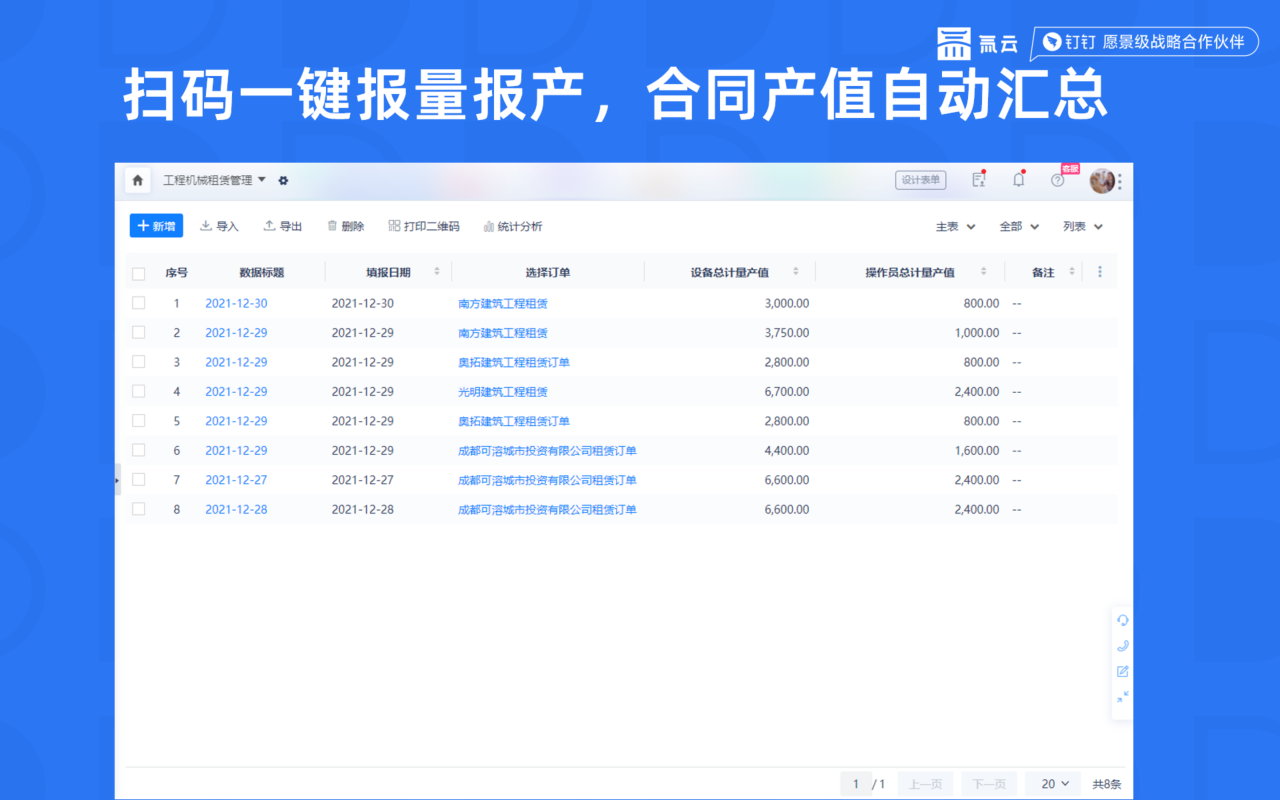Open row 7 title link 2021-12-27

[236, 480]
